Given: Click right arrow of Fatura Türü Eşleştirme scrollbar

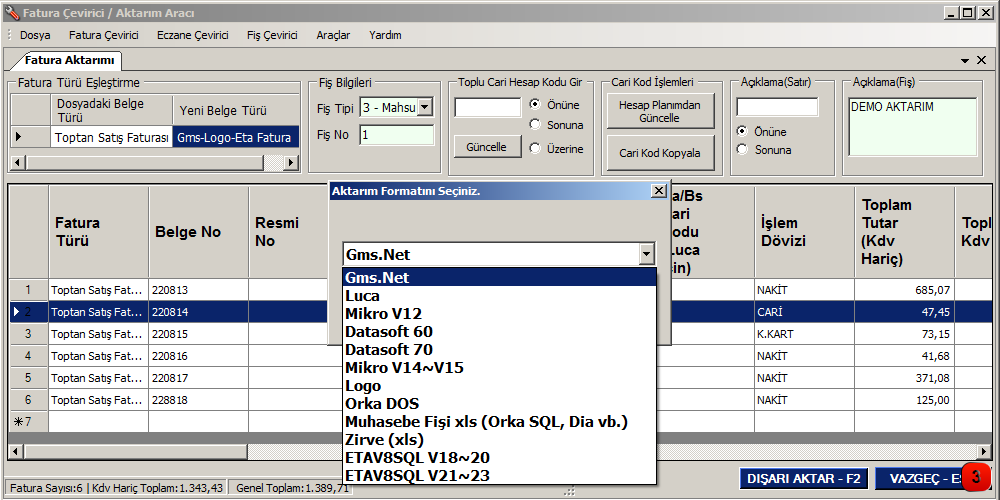Looking at the screenshot, I should click(291, 163).
